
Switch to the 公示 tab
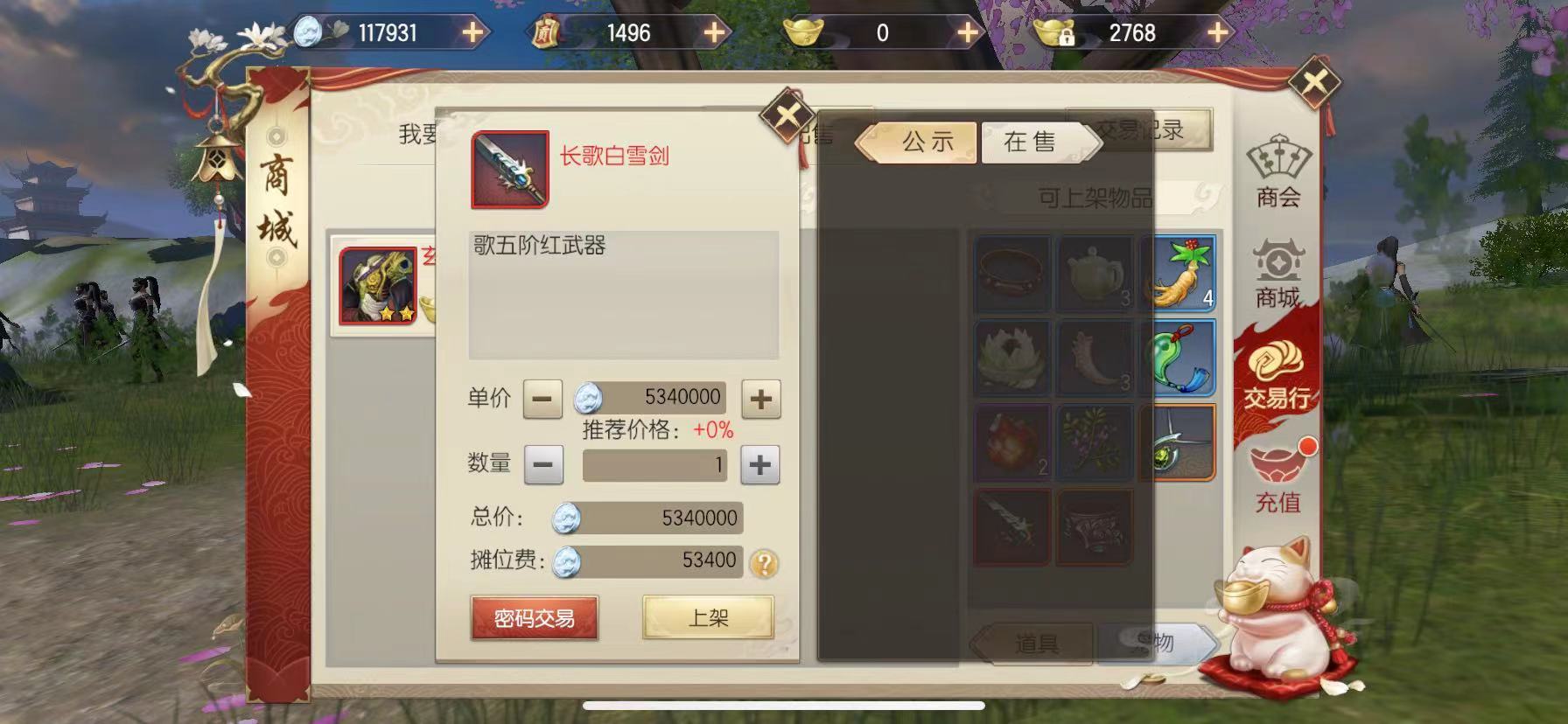point(926,142)
